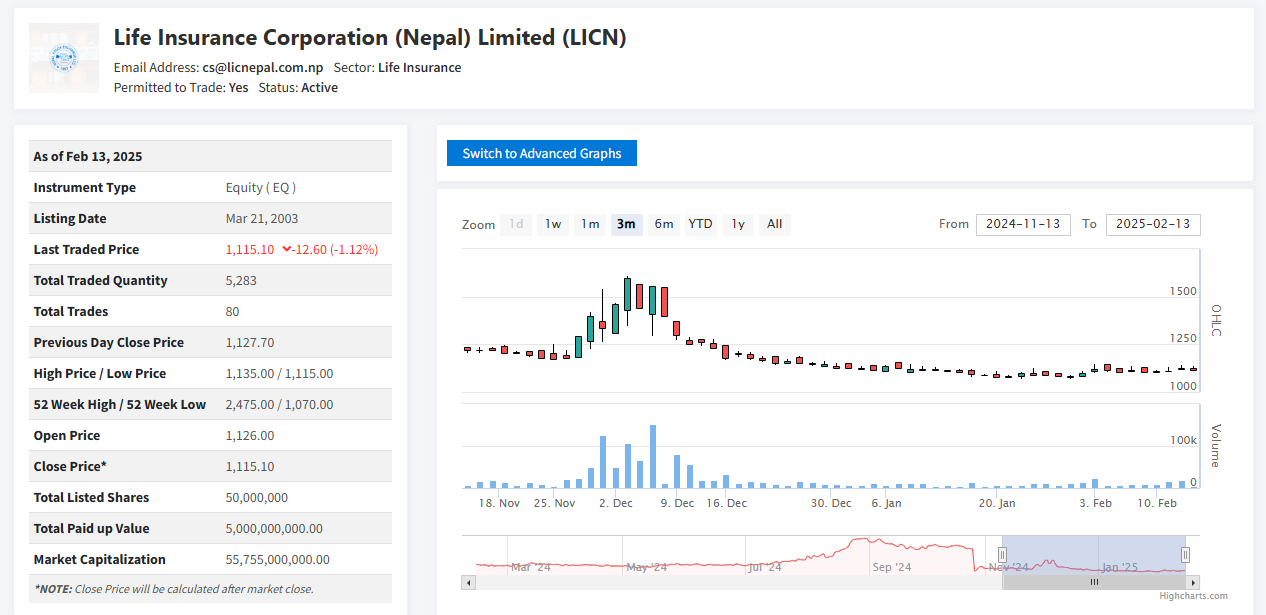Click the 'Market Capitalization' row label
Image resolution: width=1266 pixels, height=615 pixels.
pos(100,559)
